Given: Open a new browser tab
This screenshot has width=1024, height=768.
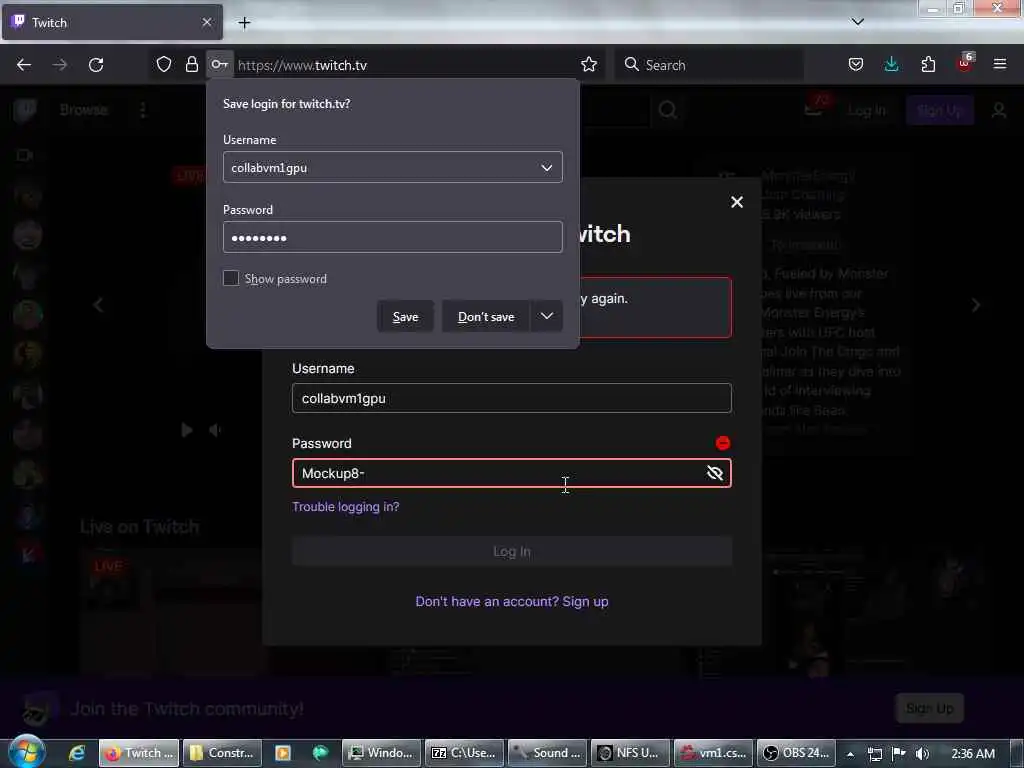Looking at the screenshot, I should pyautogui.click(x=244, y=23).
